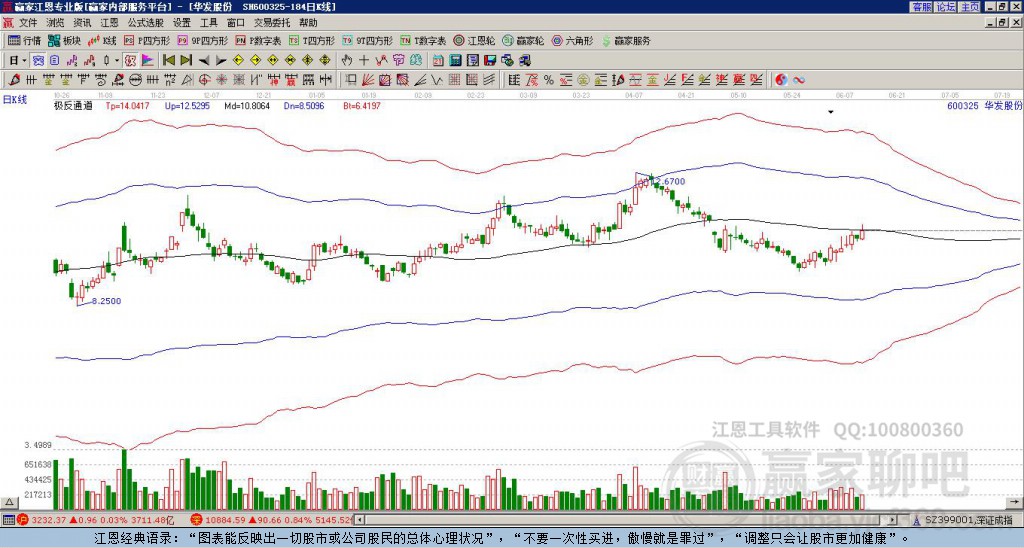Open the P数字表 tool

click(x=259, y=40)
